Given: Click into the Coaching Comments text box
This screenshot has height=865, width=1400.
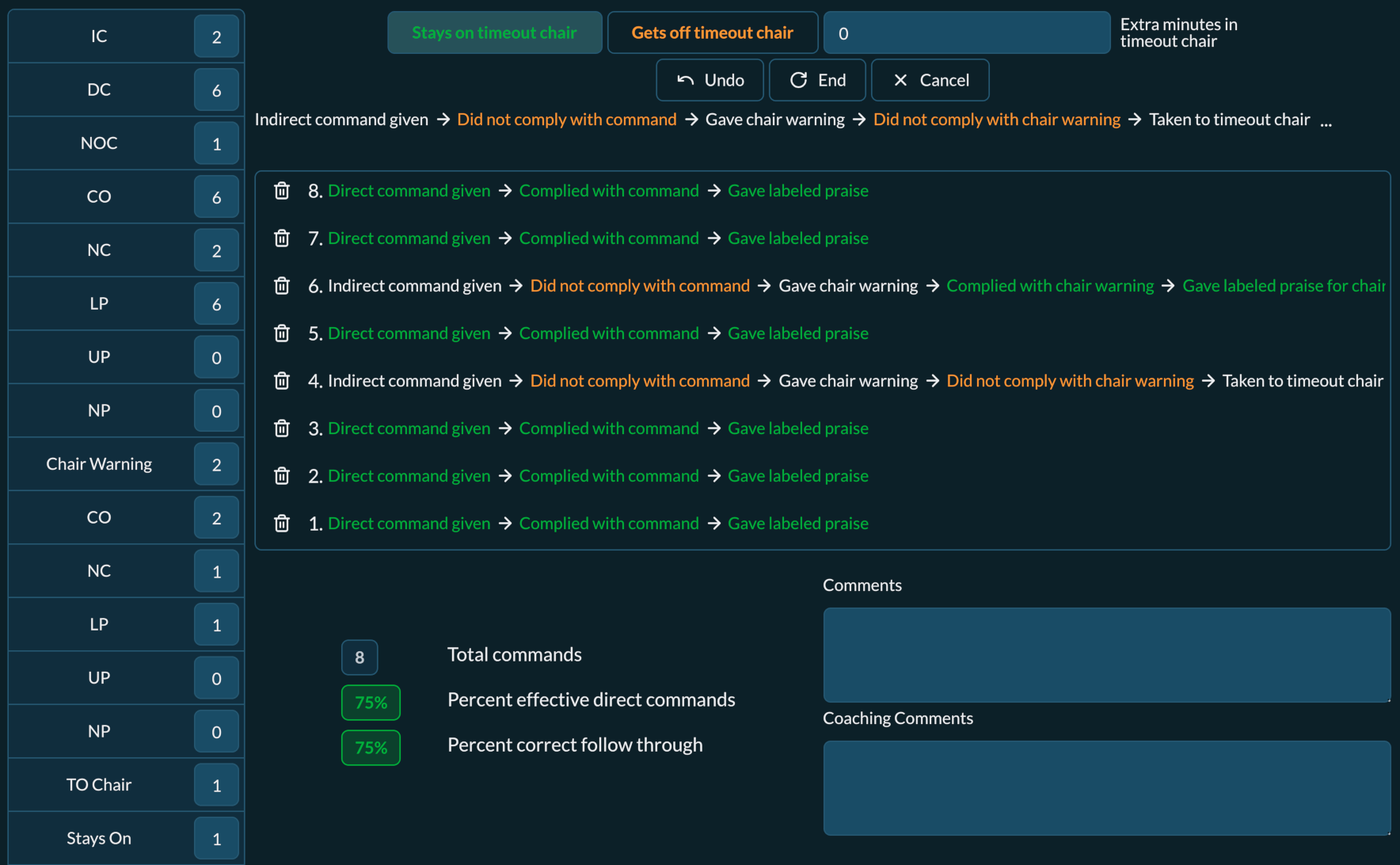Looking at the screenshot, I should point(1107,788).
